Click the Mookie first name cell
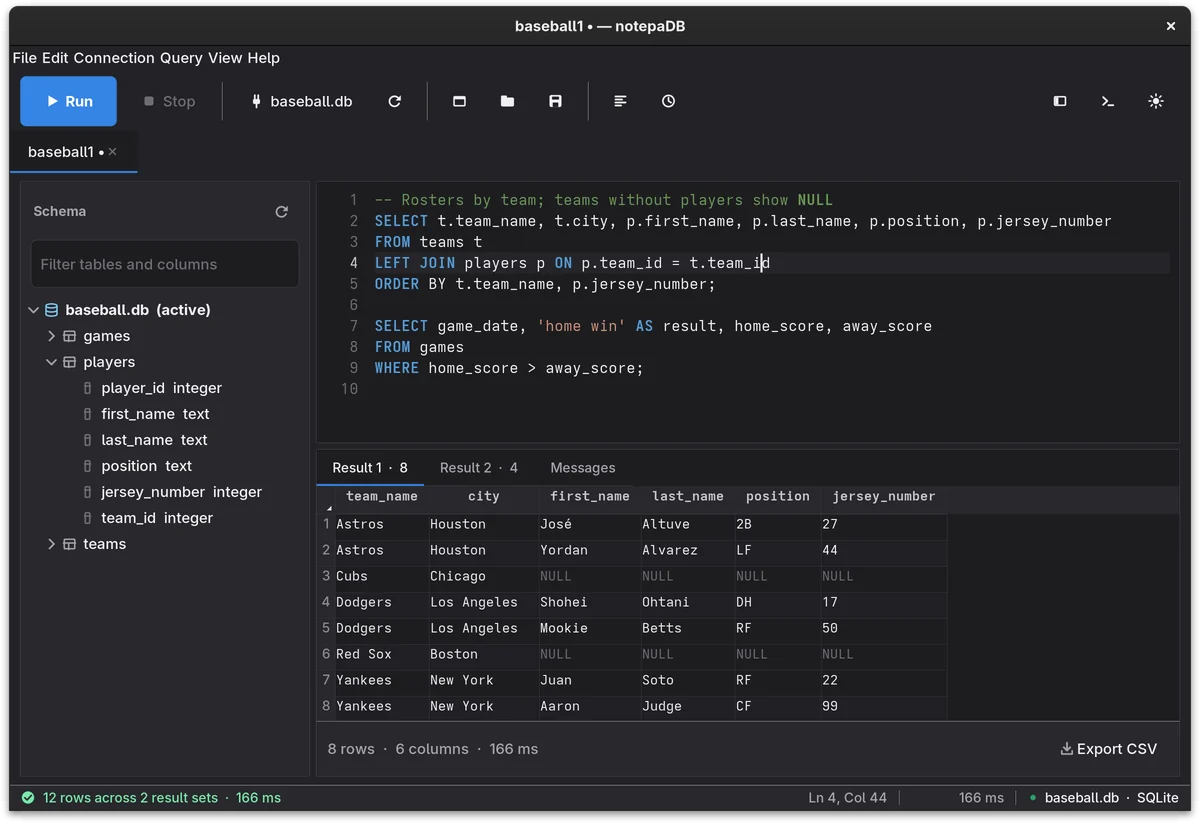 coord(589,628)
